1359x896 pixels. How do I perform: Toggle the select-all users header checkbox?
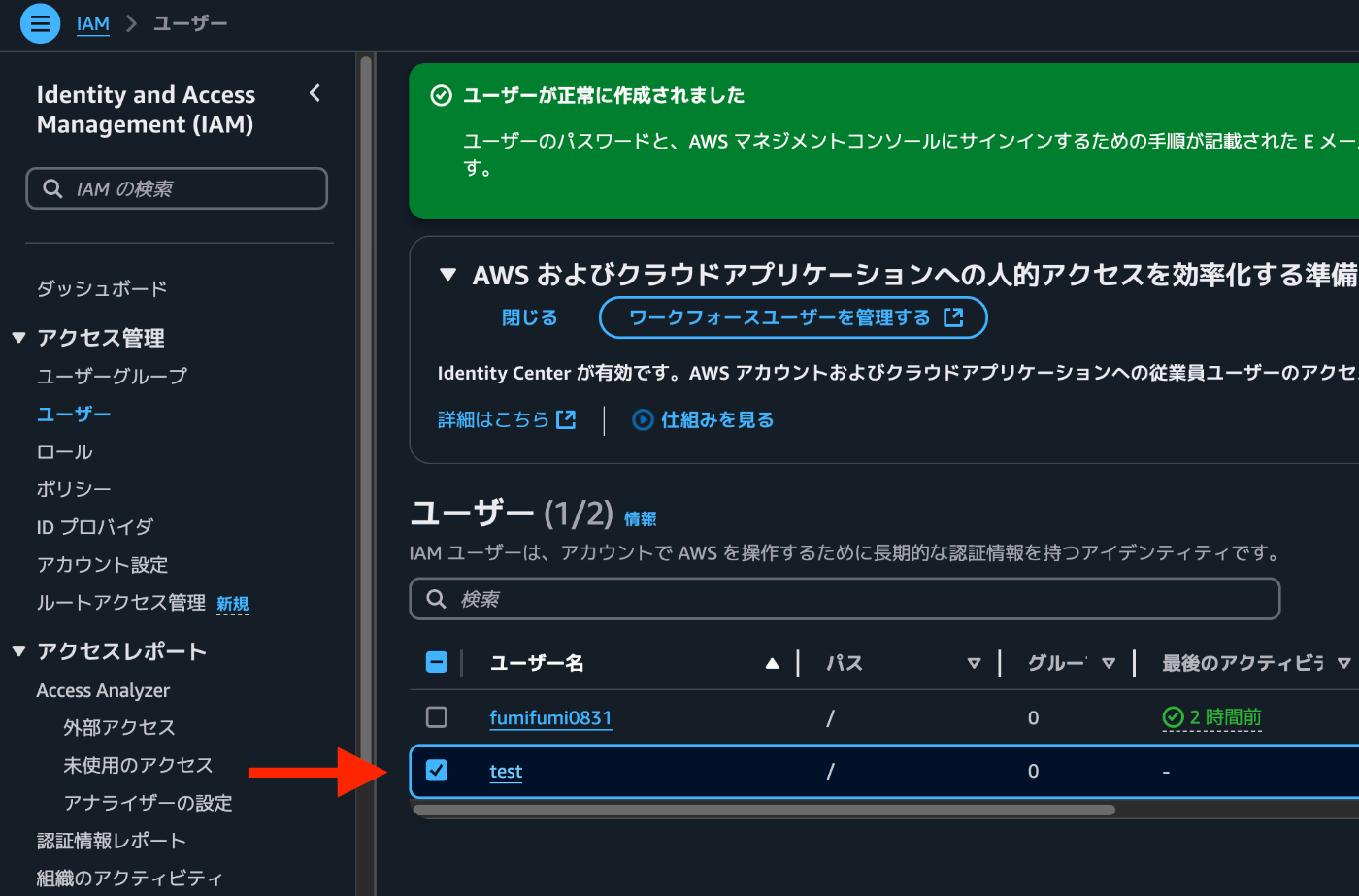tap(437, 663)
